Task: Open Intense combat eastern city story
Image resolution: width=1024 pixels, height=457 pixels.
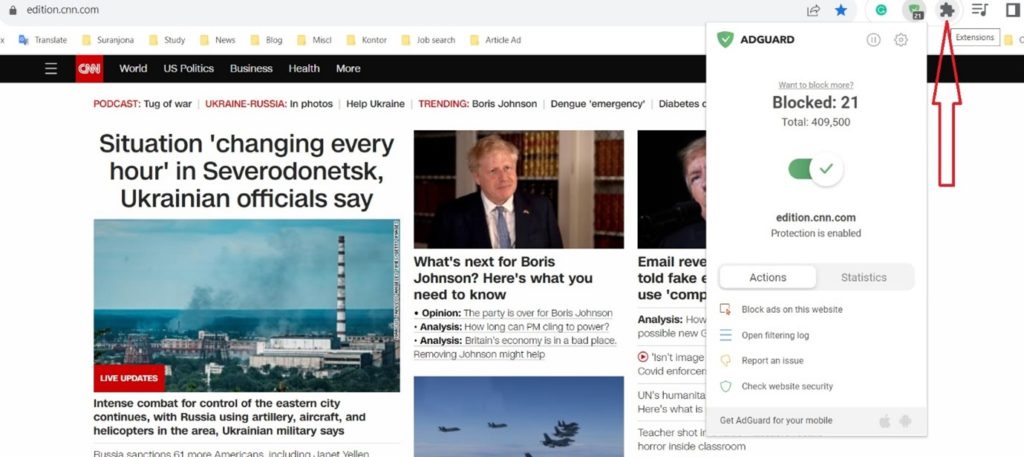Action: click(229, 417)
